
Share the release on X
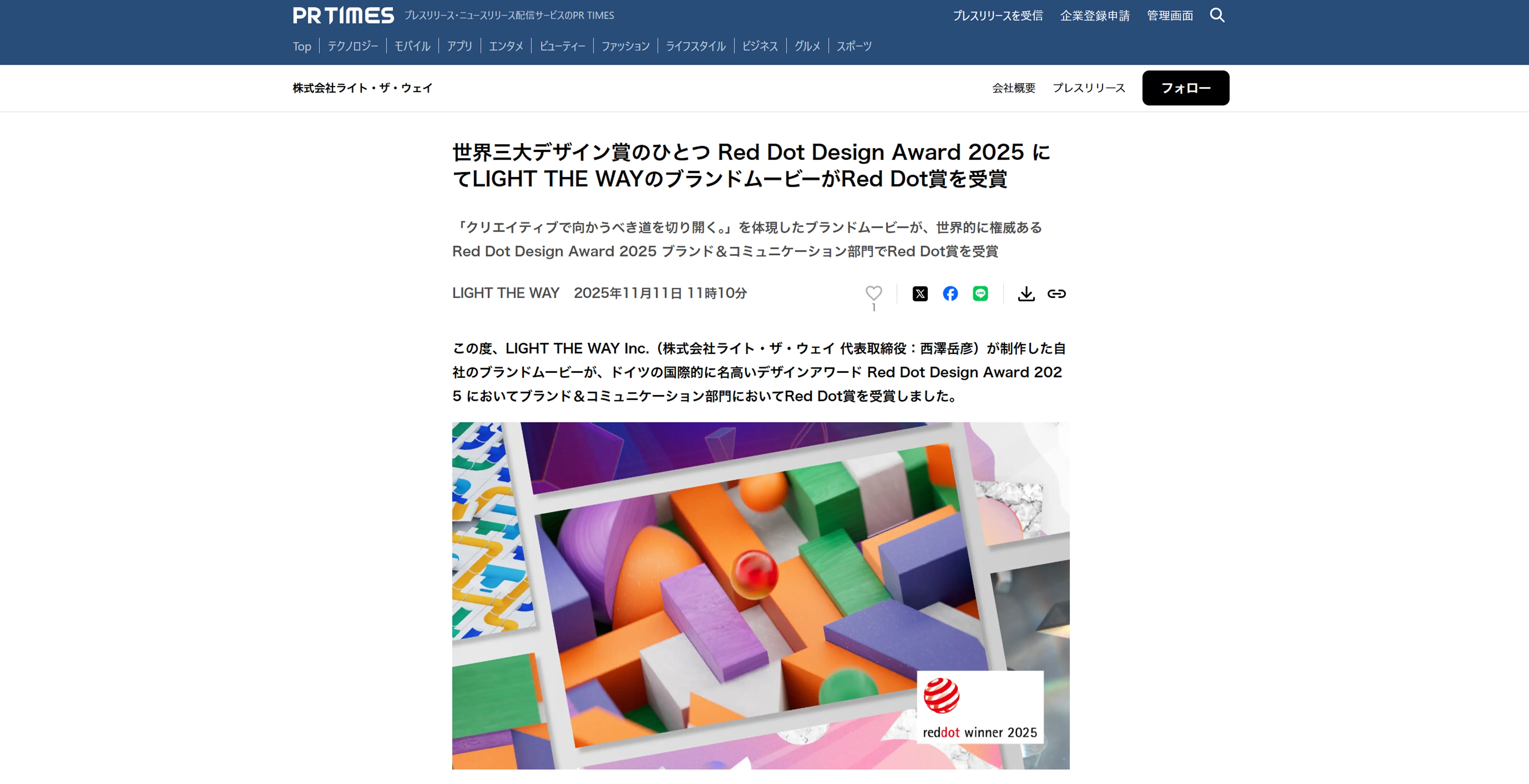coord(919,294)
